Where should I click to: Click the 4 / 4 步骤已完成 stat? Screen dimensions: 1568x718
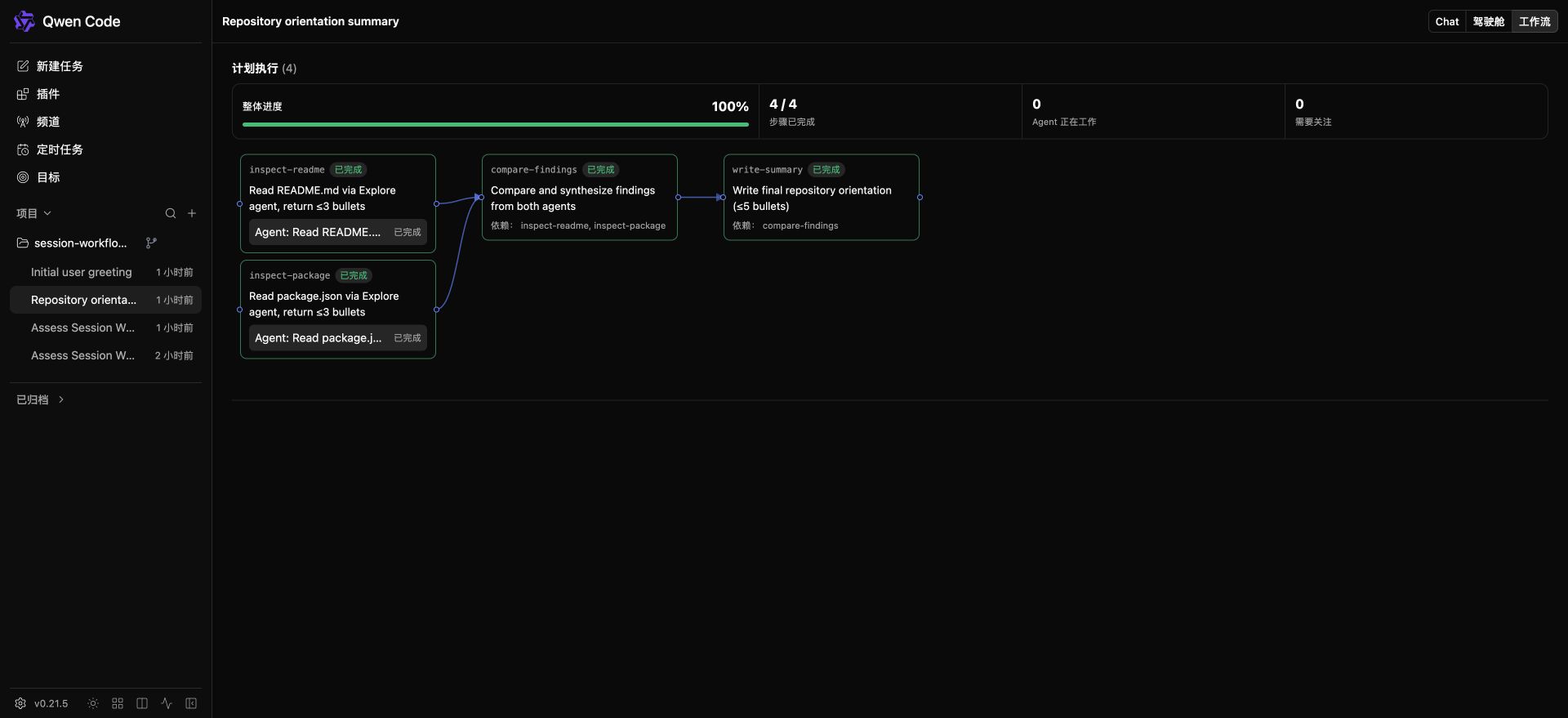890,112
